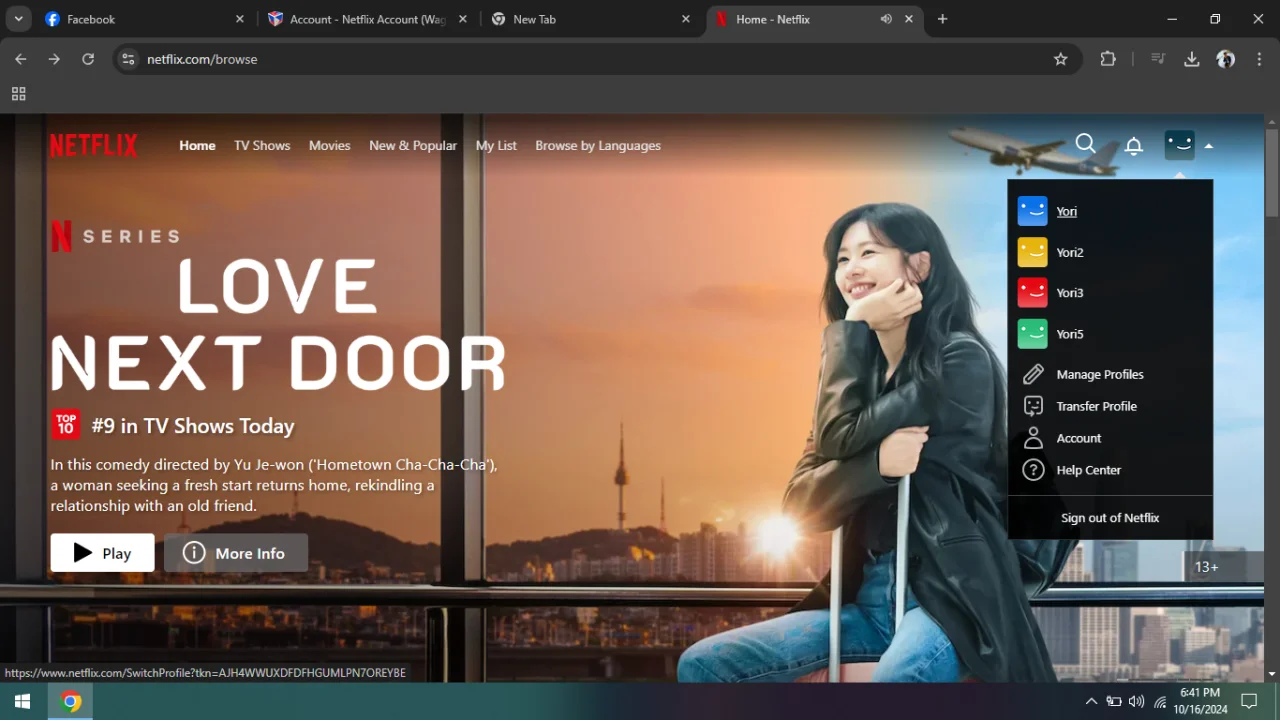Click the Netflix logo
The image size is (1280, 720).
click(94, 146)
